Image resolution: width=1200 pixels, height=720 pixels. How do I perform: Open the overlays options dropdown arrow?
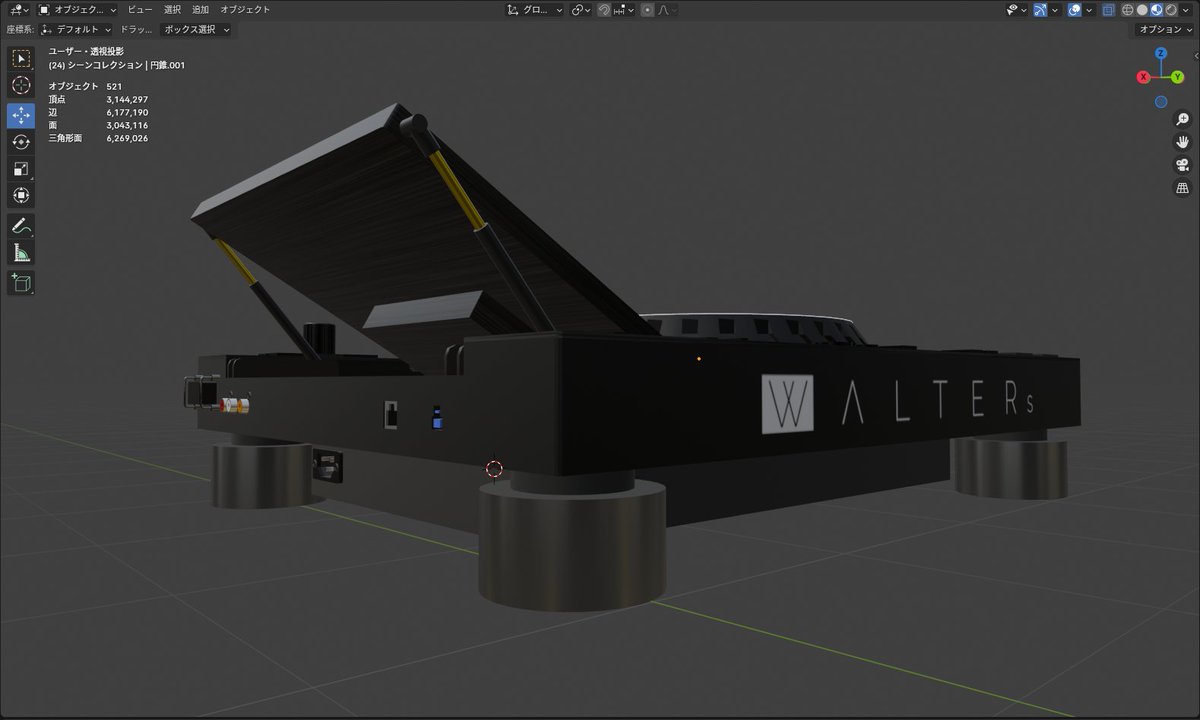tap(1089, 9)
